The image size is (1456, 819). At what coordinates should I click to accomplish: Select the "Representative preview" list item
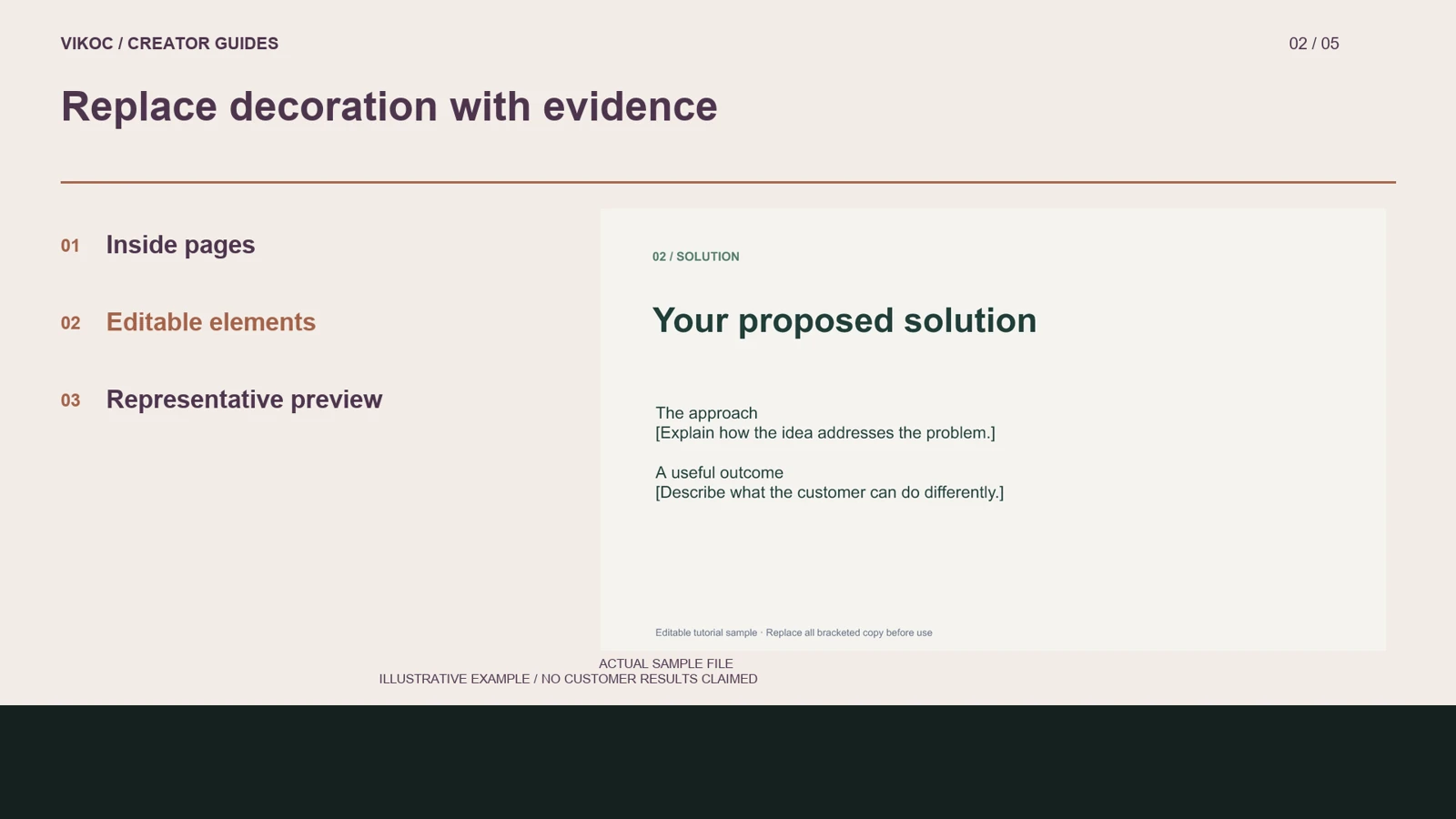(244, 399)
